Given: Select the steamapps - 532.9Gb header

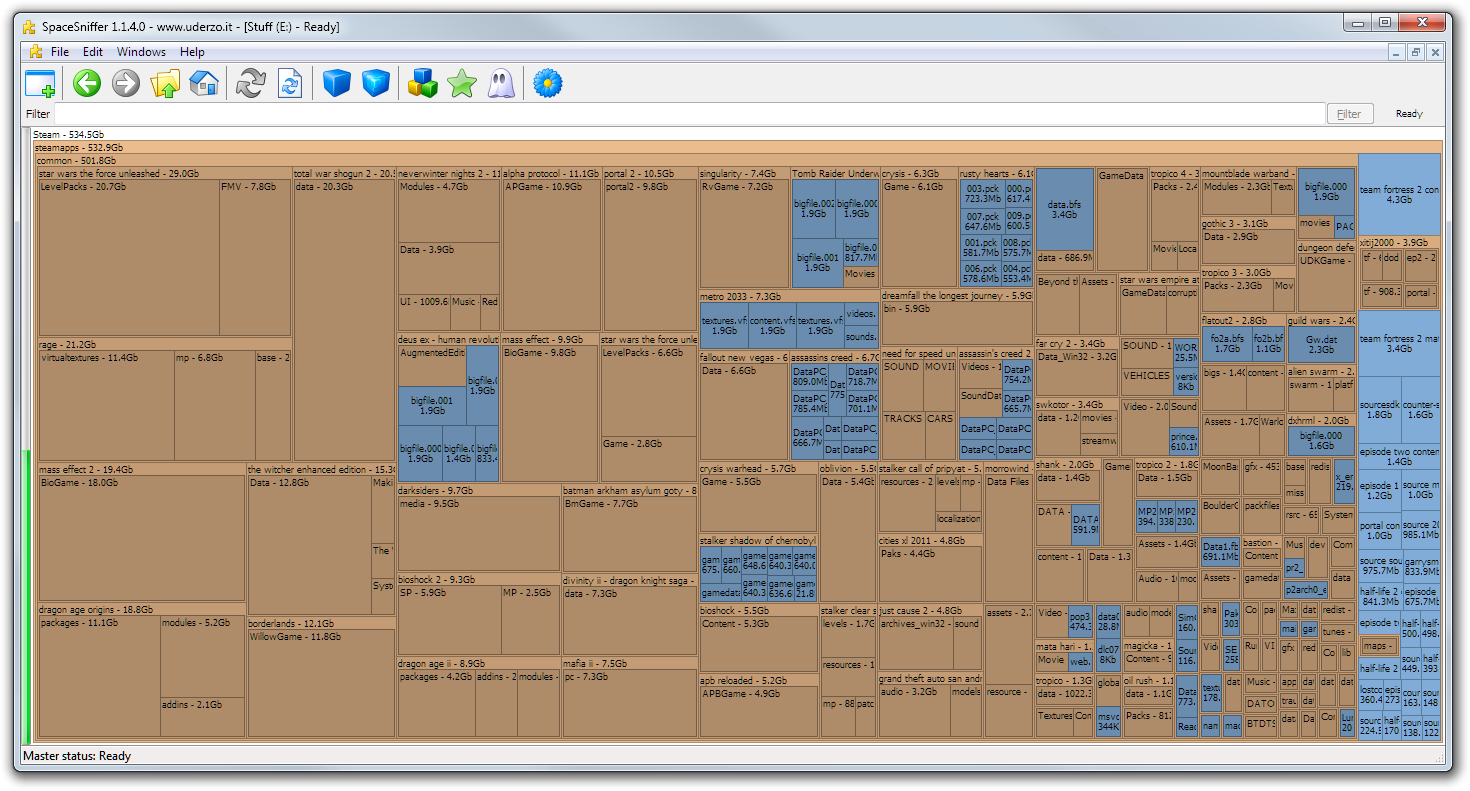Looking at the screenshot, I should tap(738, 147).
